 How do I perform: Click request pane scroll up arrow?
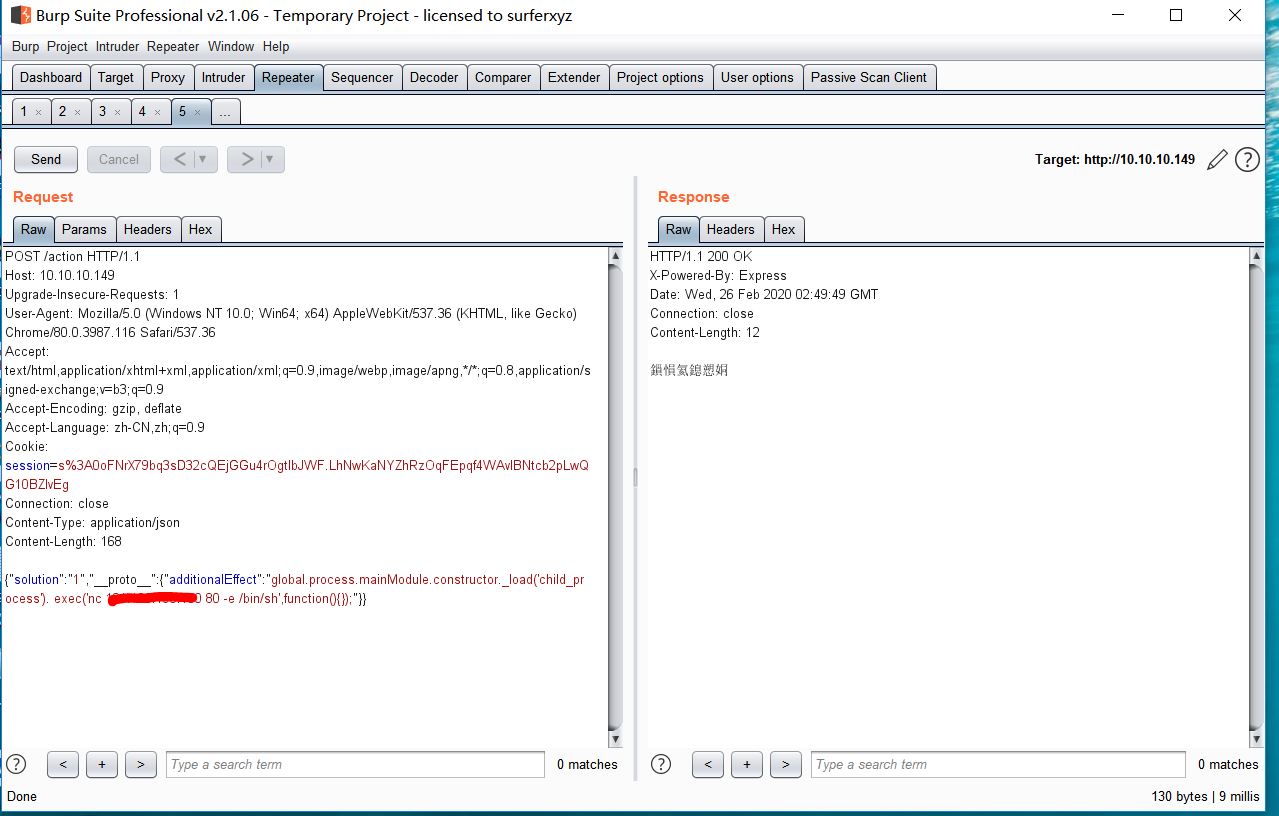coord(615,257)
